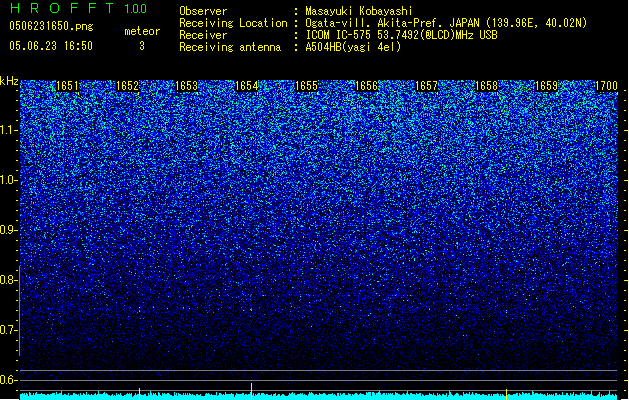This screenshot has width=629, height=400.
Task: Select antenna value A504HB(yagi 4el)
Action: [x=353, y=47]
